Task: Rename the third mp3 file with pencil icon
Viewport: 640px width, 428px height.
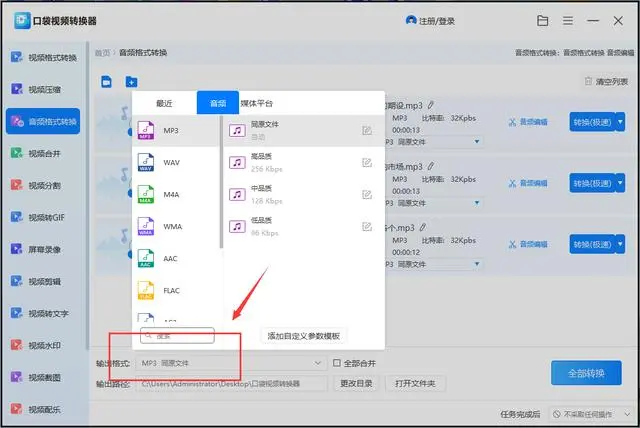Action: pyautogui.click(x=423, y=227)
